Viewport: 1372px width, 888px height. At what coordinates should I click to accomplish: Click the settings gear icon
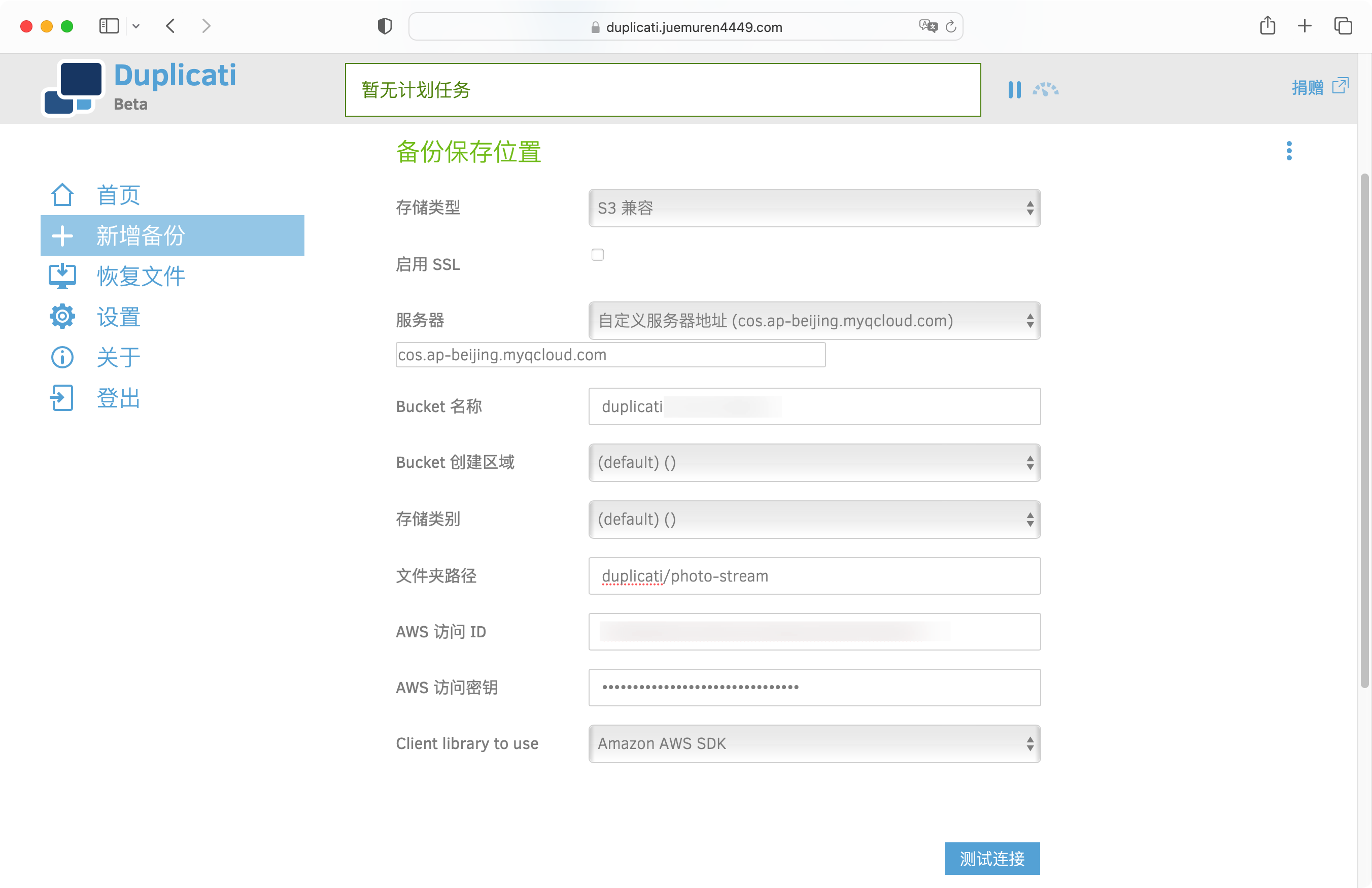pos(62,317)
